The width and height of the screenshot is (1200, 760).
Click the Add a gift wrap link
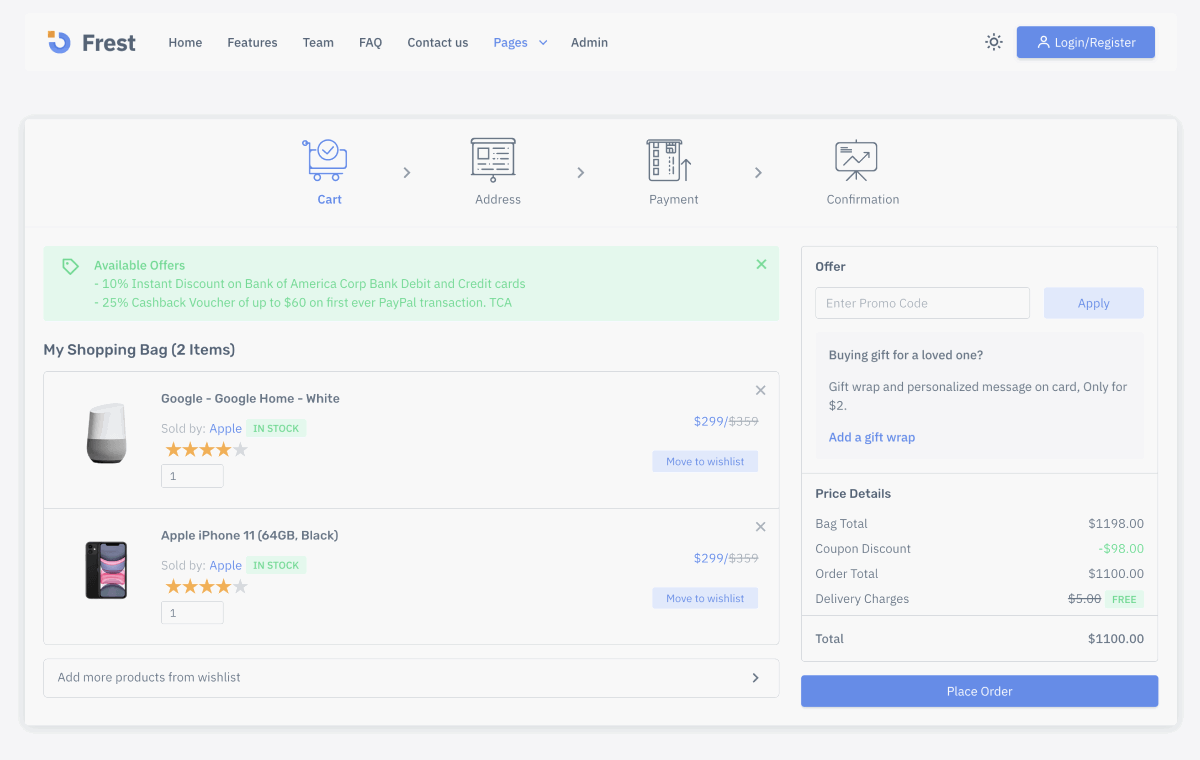(871, 436)
